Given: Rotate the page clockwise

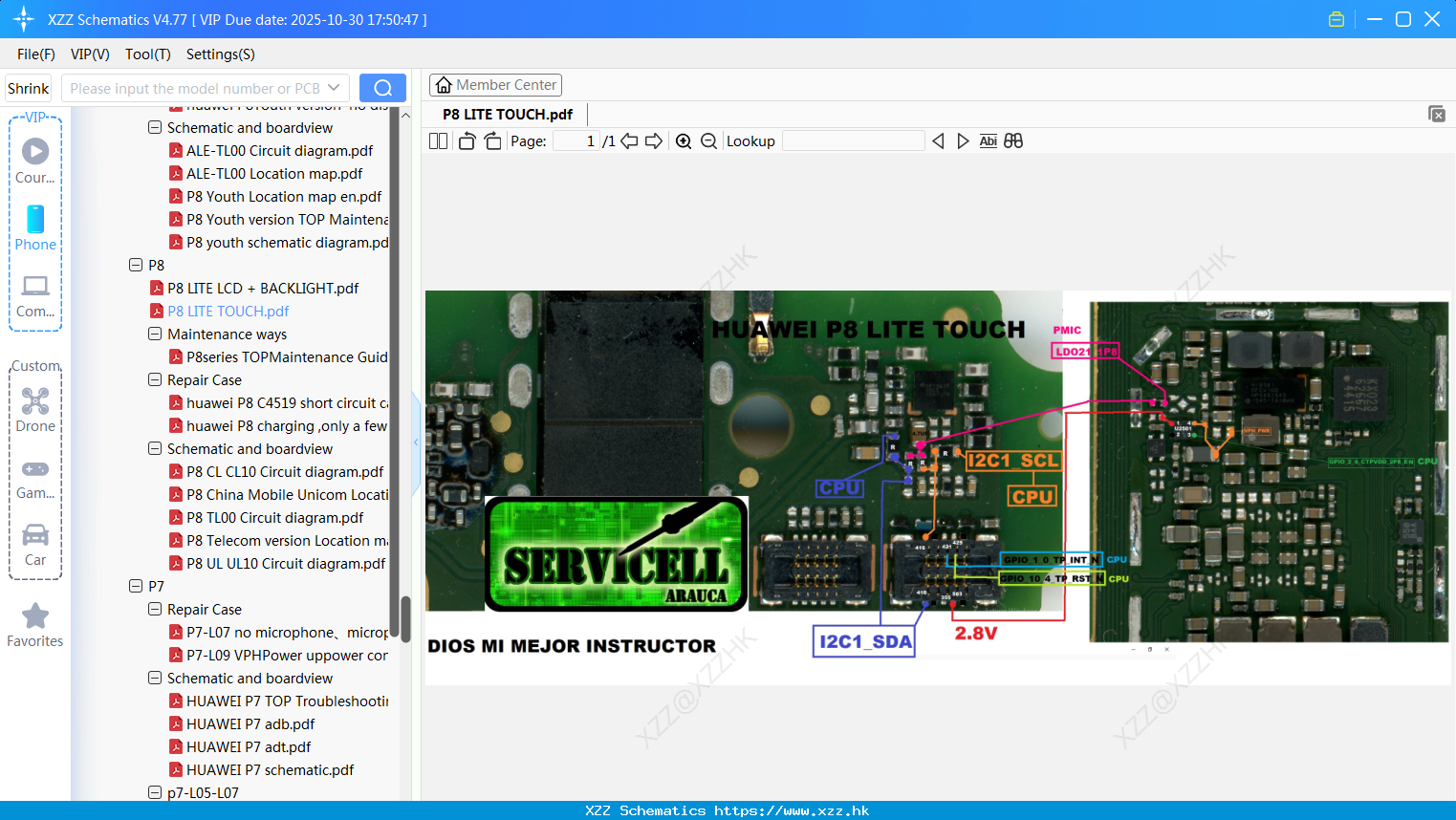Looking at the screenshot, I should 492,141.
